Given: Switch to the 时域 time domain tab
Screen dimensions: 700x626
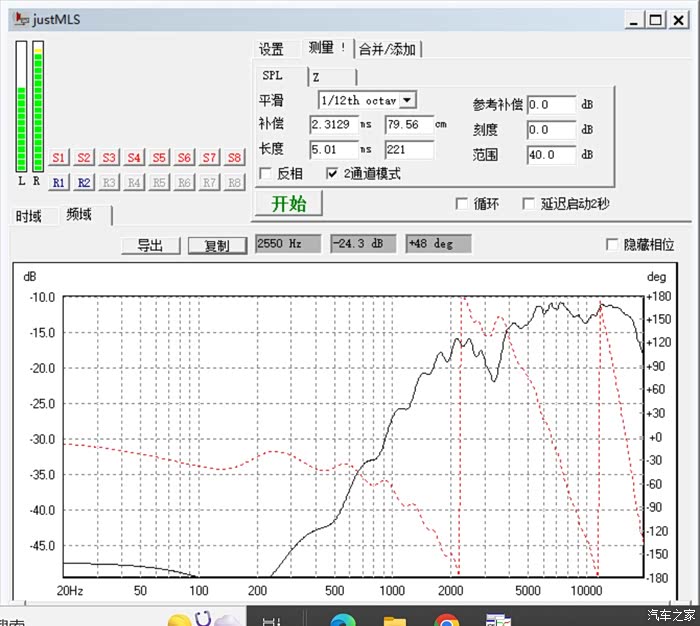Looking at the screenshot, I should pyautogui.click(x=29, y=216).
